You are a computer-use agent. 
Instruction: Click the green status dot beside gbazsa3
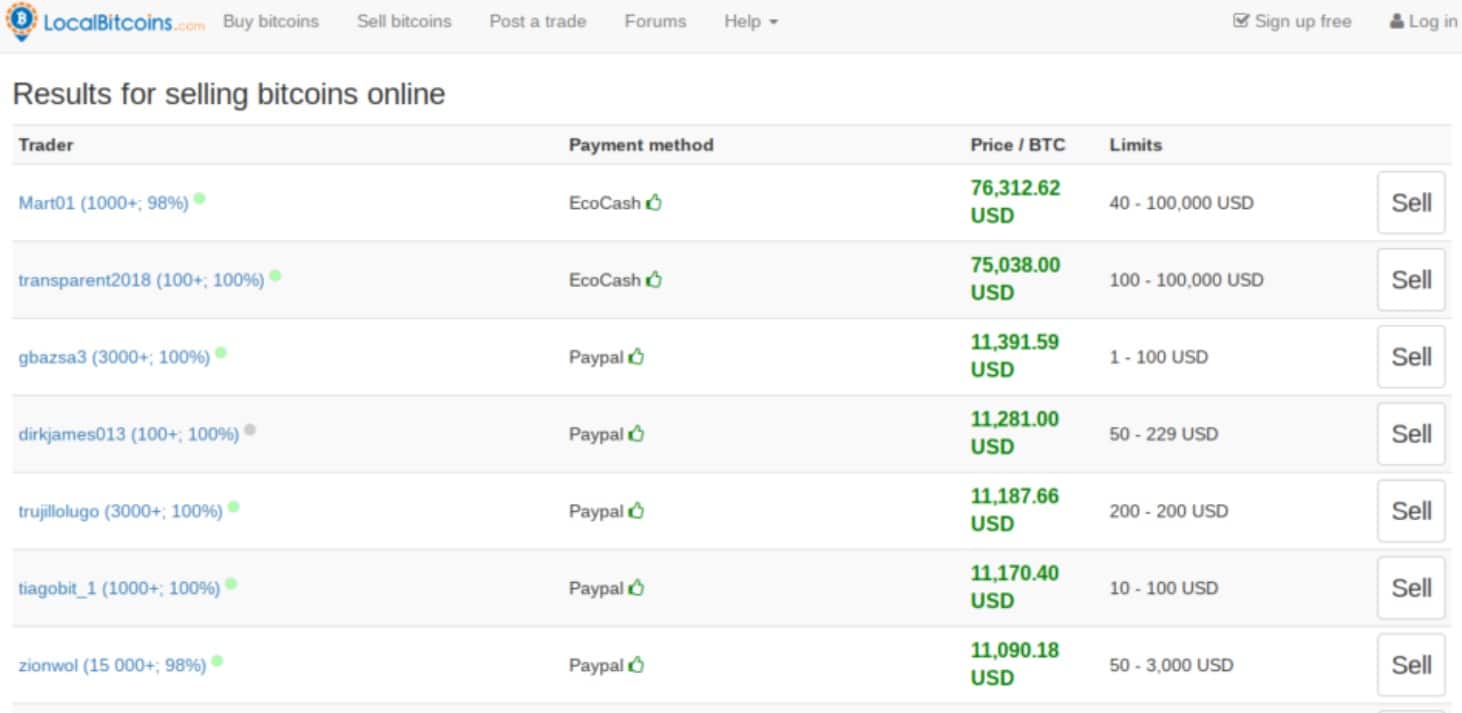221,352
